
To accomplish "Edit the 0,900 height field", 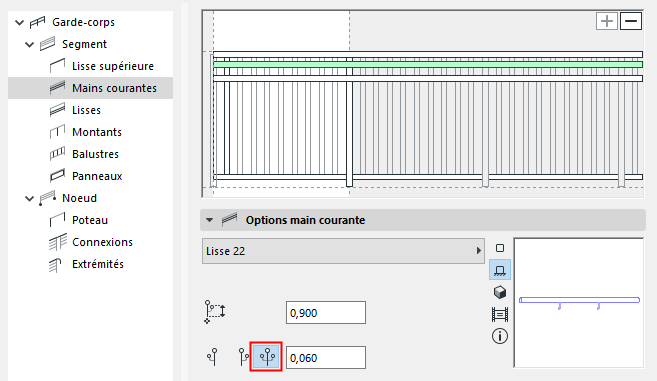I will coord(326,313).
